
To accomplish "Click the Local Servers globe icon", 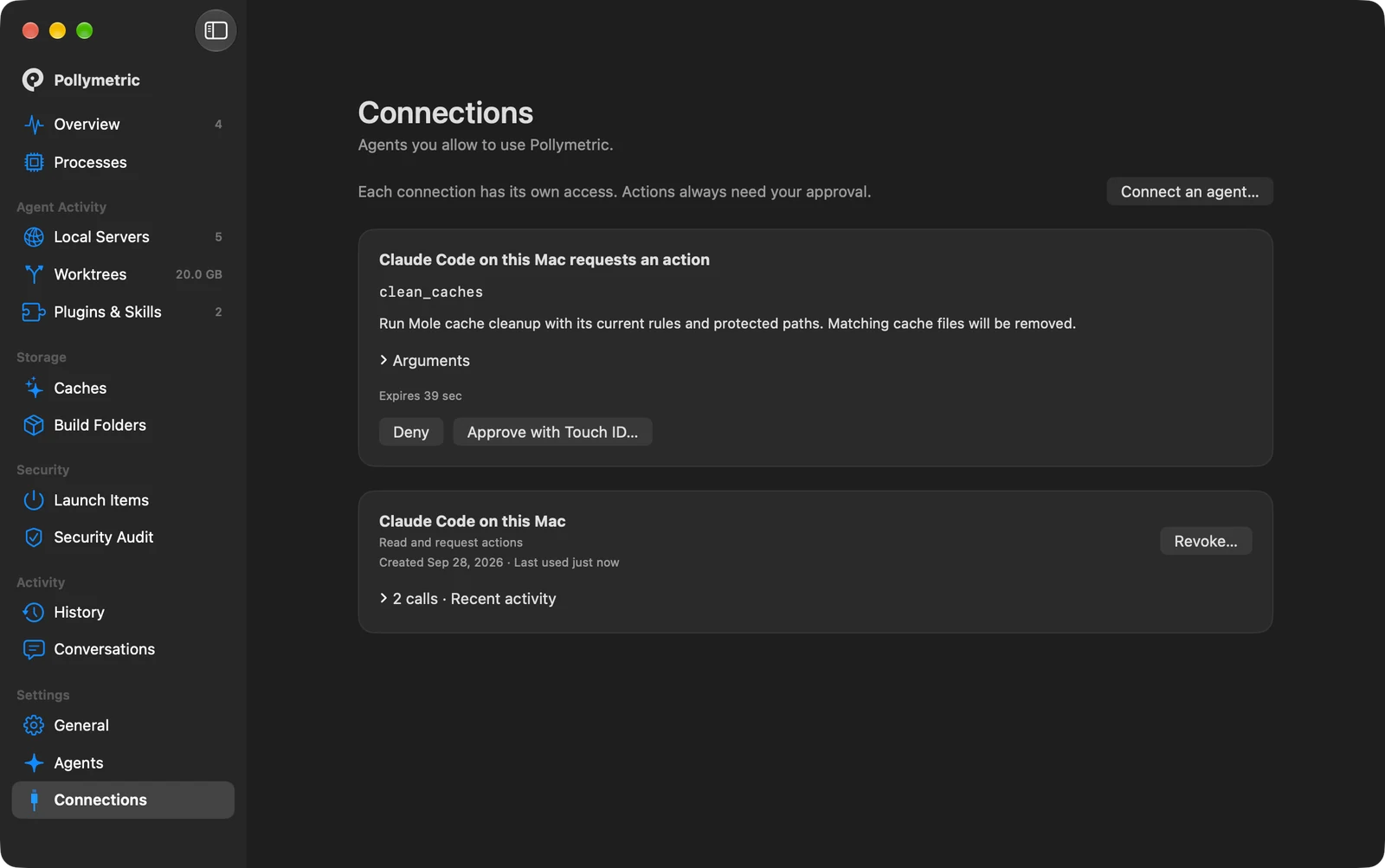I will coord(34,237).
